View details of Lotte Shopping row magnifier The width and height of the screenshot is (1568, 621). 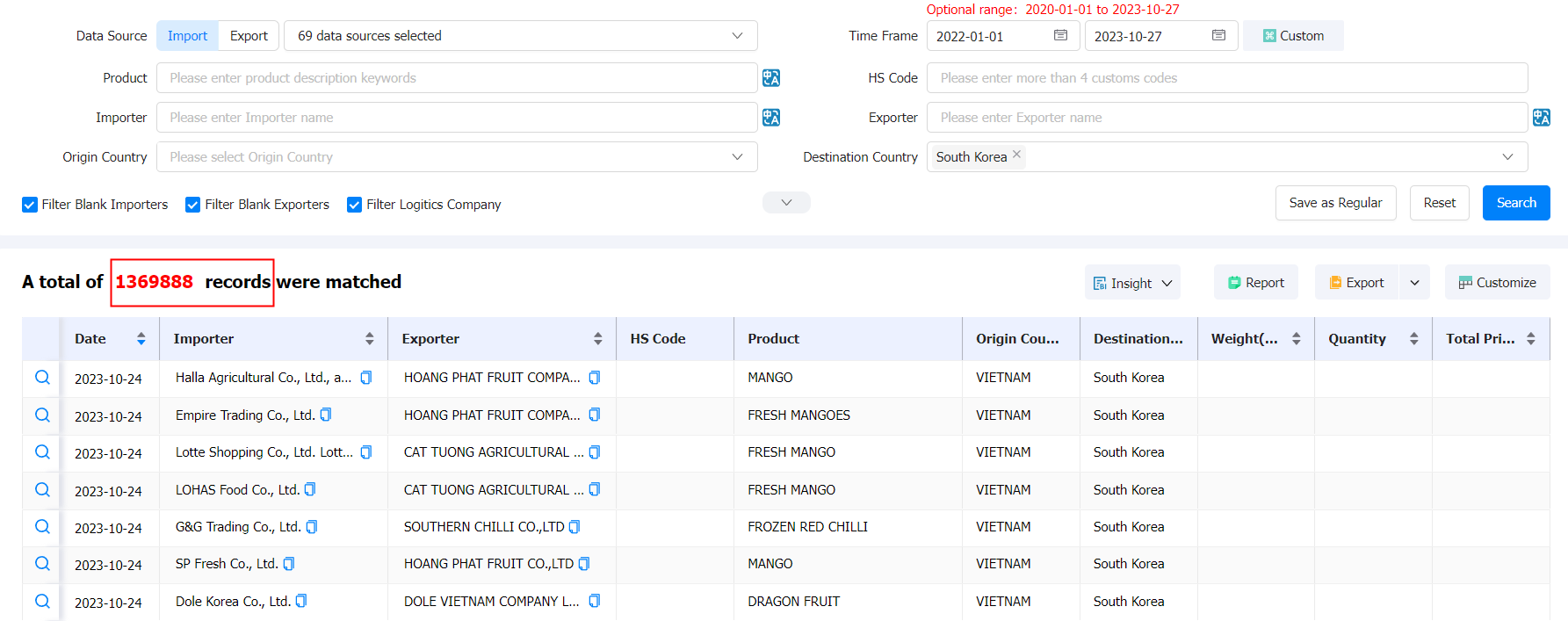coord(42,452)
